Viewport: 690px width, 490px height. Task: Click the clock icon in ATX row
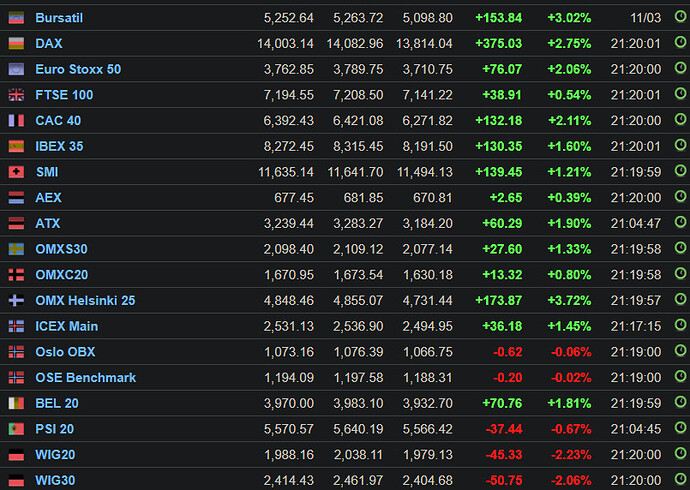(680, 222)
